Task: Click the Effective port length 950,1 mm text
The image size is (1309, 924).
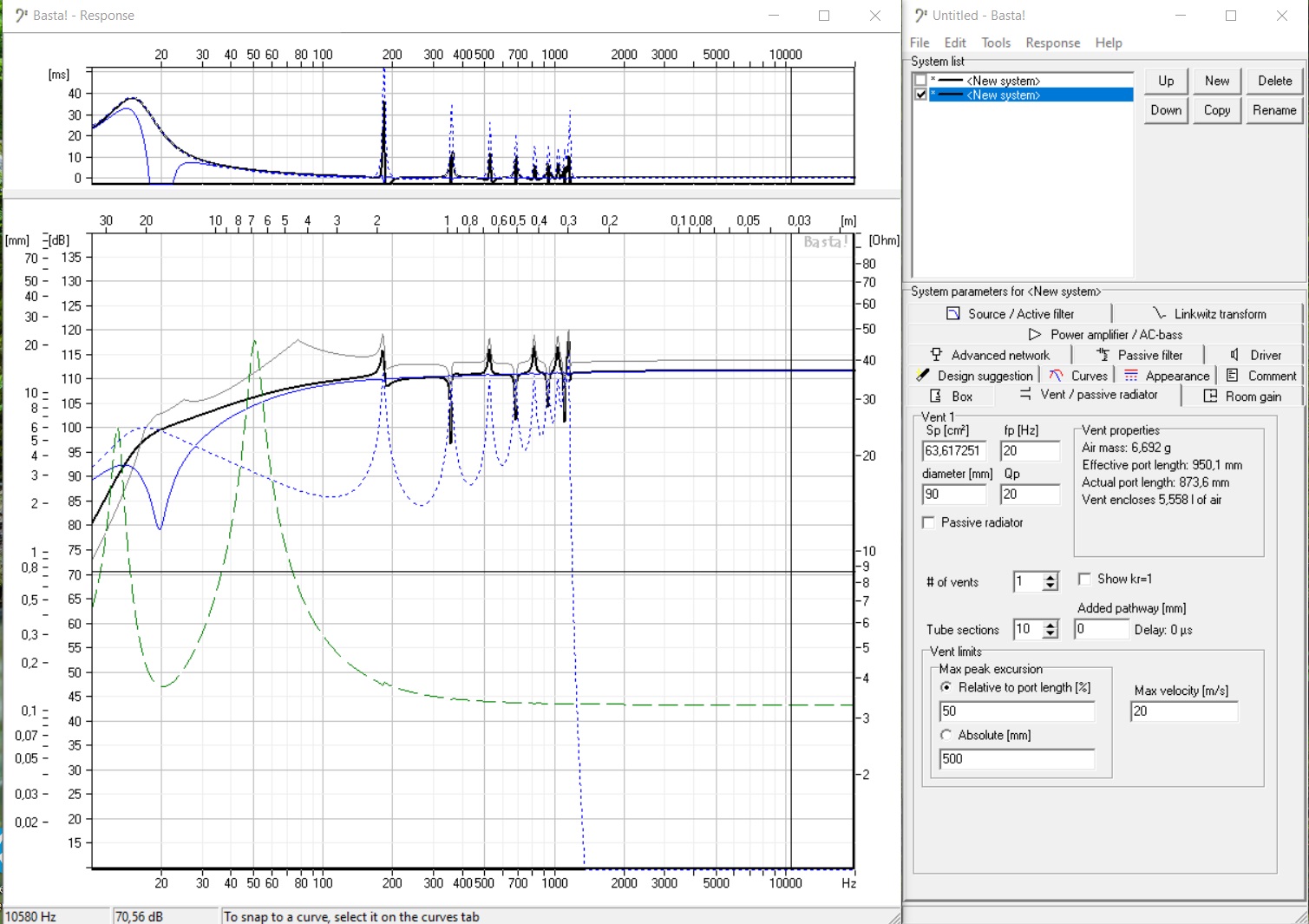Action: (1162, 465)
